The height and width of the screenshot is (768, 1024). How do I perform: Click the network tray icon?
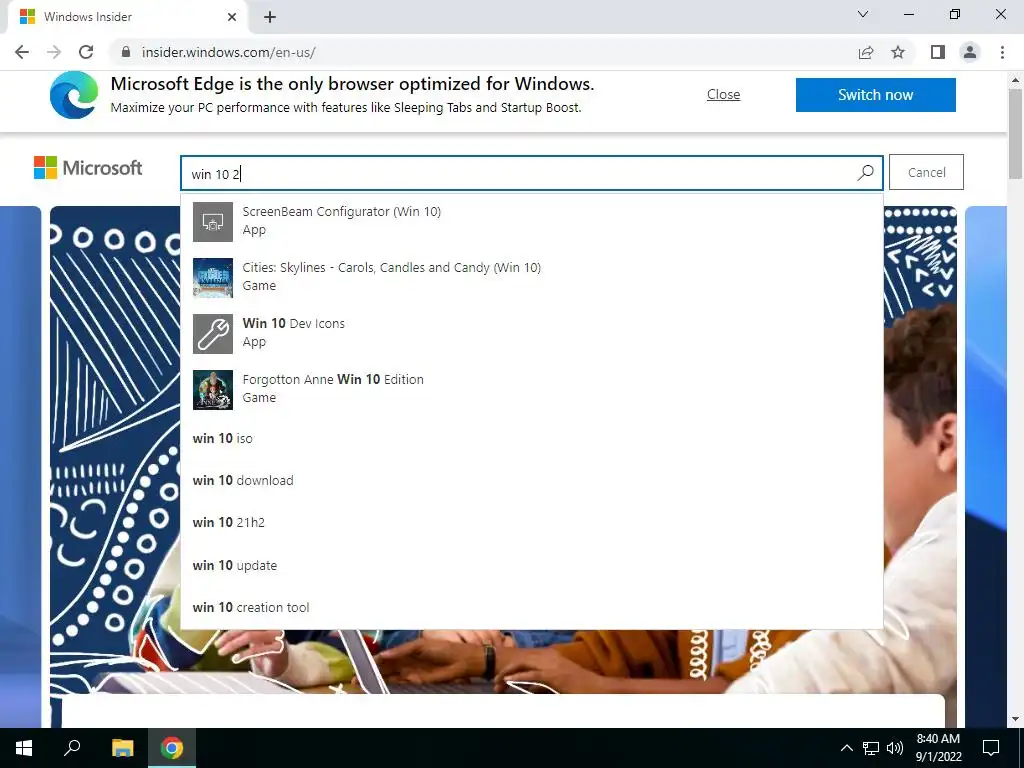click(871, 748)
